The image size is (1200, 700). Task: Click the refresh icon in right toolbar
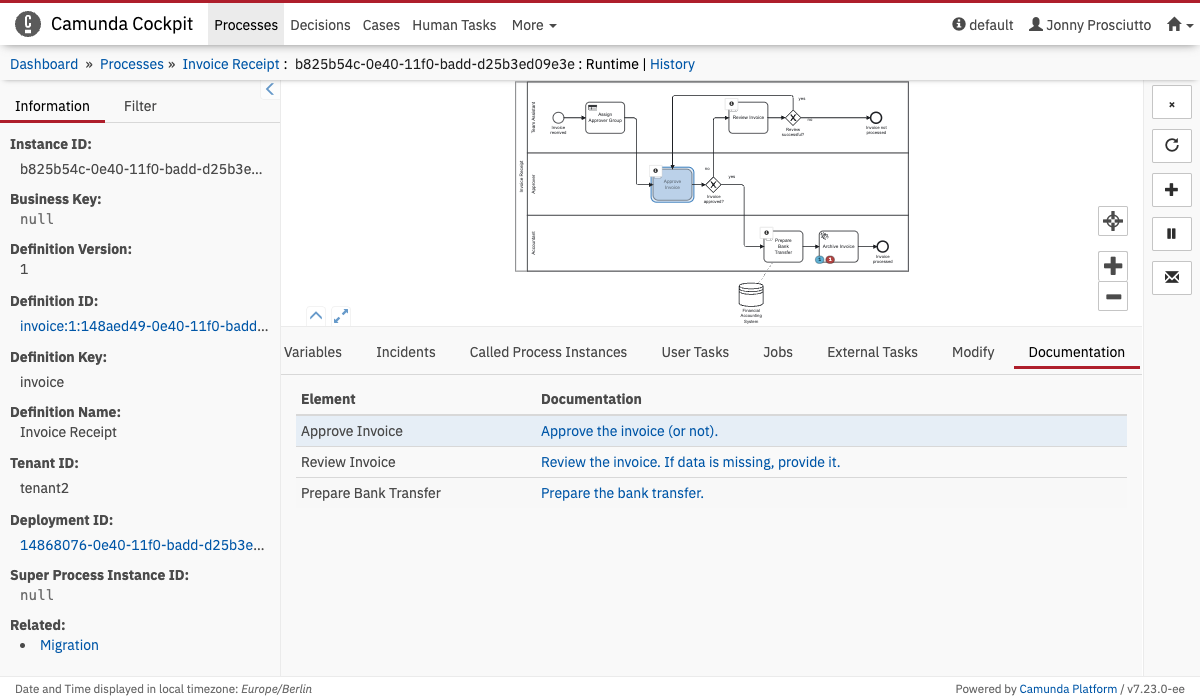point(1171,145)
